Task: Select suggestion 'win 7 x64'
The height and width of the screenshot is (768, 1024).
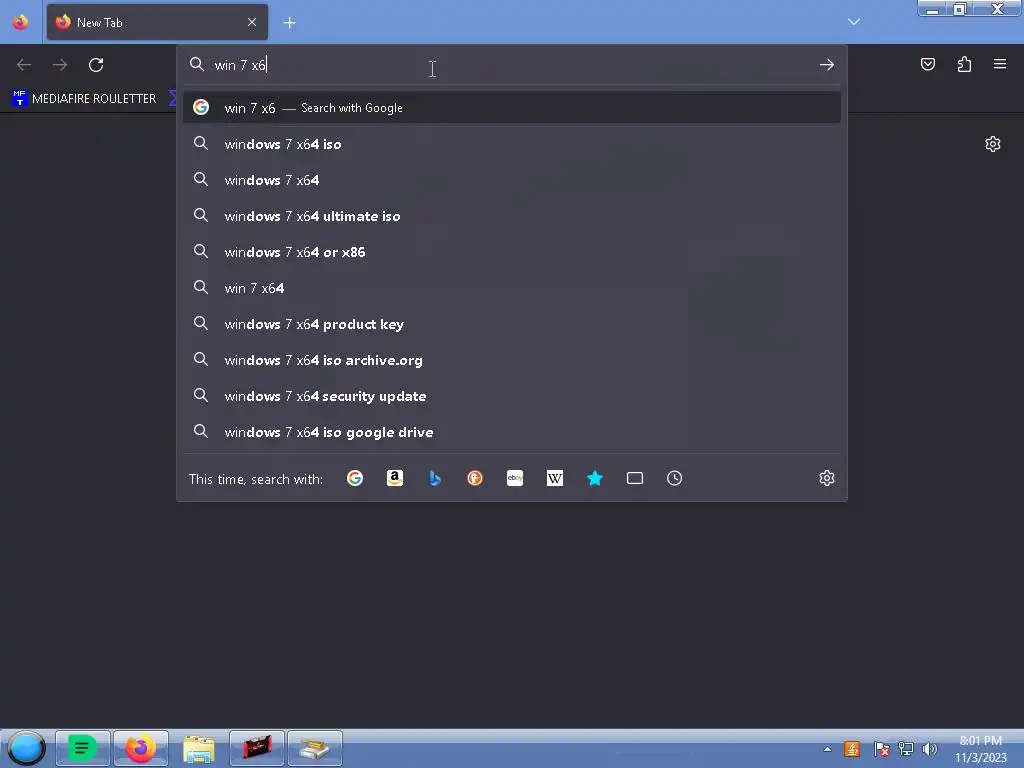Action: [x=512, y=287]
